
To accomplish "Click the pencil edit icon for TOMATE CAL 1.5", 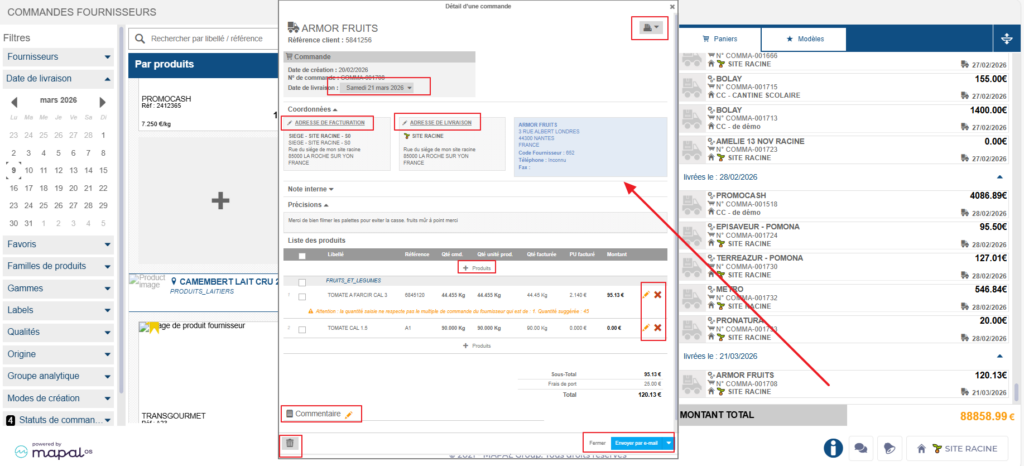I will pos(645,327).
